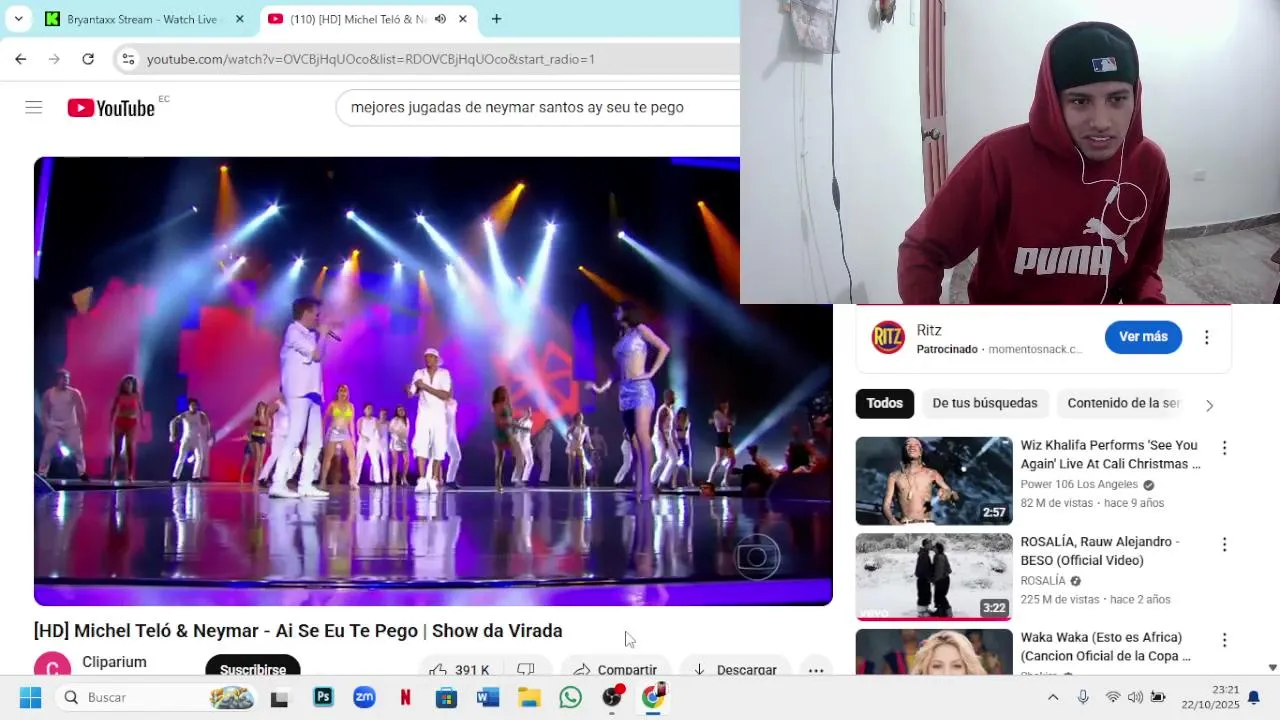
Task: Open Microsoft Word from the taskbar
Action: point(488,697)
